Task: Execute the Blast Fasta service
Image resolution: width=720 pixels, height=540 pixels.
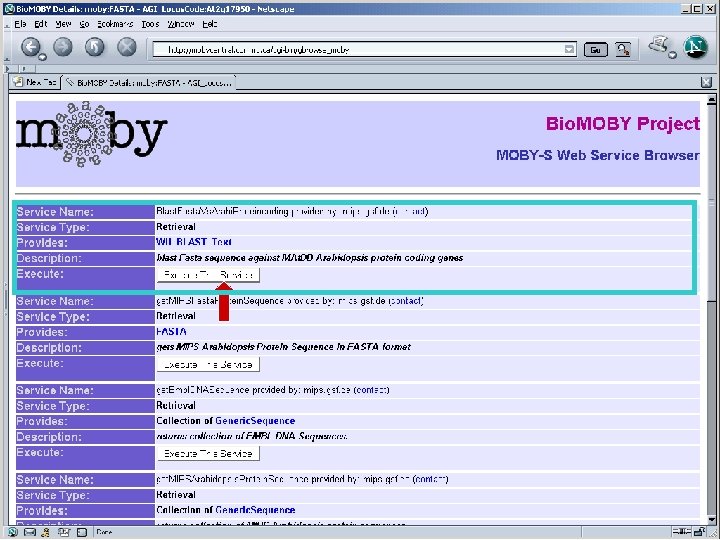Action: pos(208,275)
